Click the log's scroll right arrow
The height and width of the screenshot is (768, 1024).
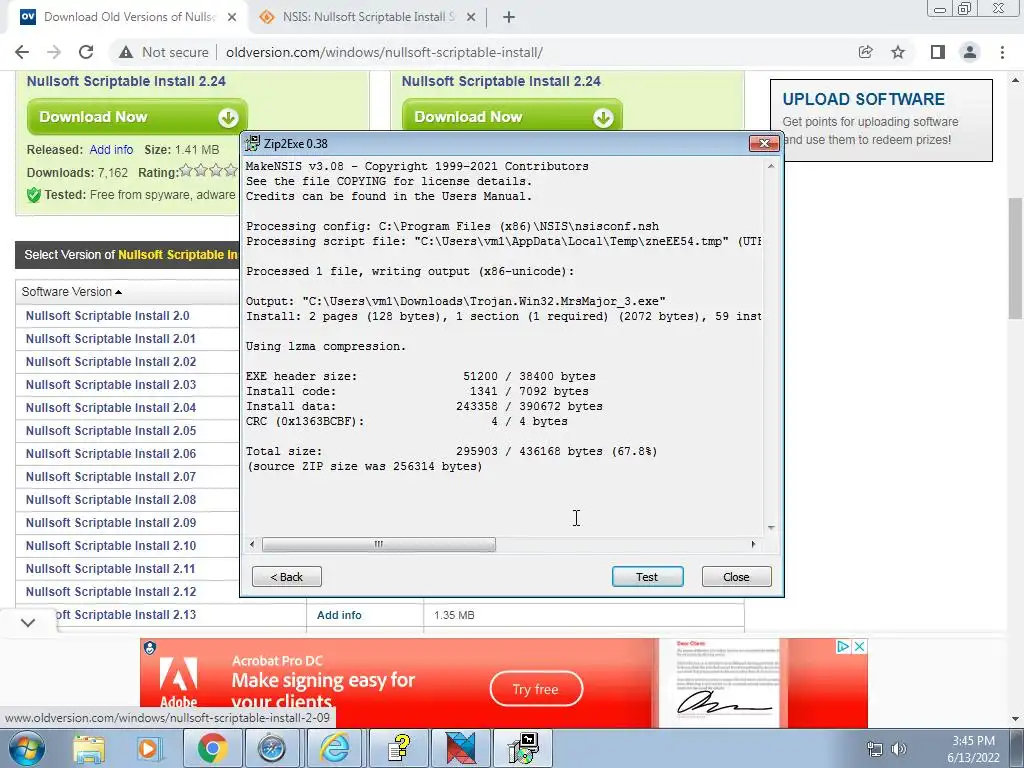(753, 544)
